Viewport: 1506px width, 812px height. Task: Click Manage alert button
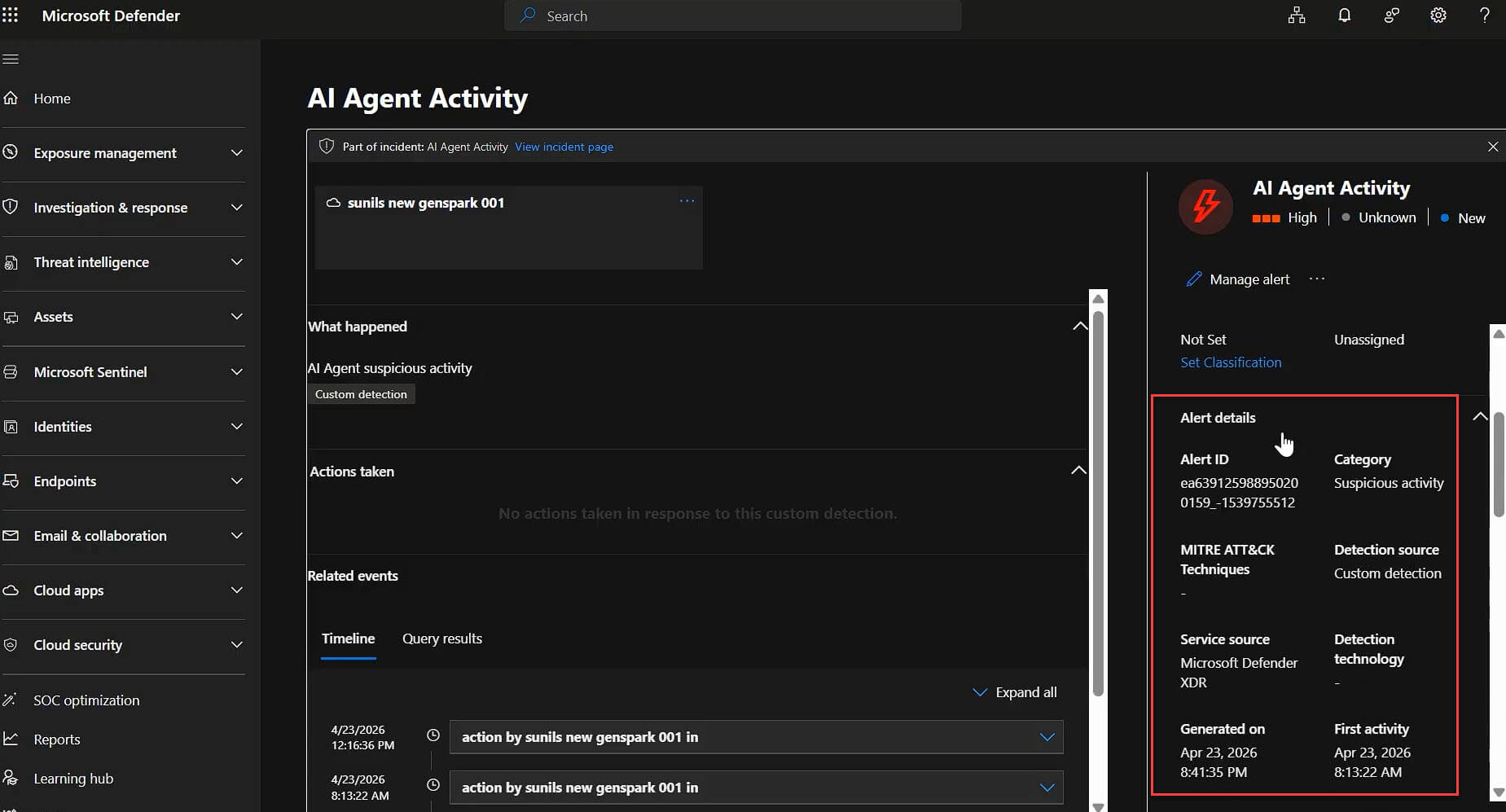pyautogui.click(x=1238, y=279)
